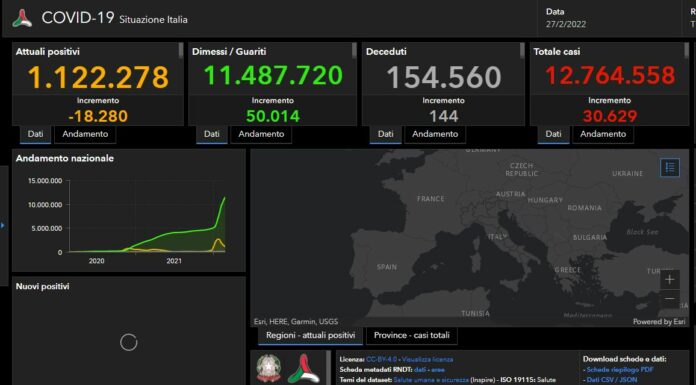Click the green curve peak in chart
Screen dimensions: 696x385
point(224,198)
